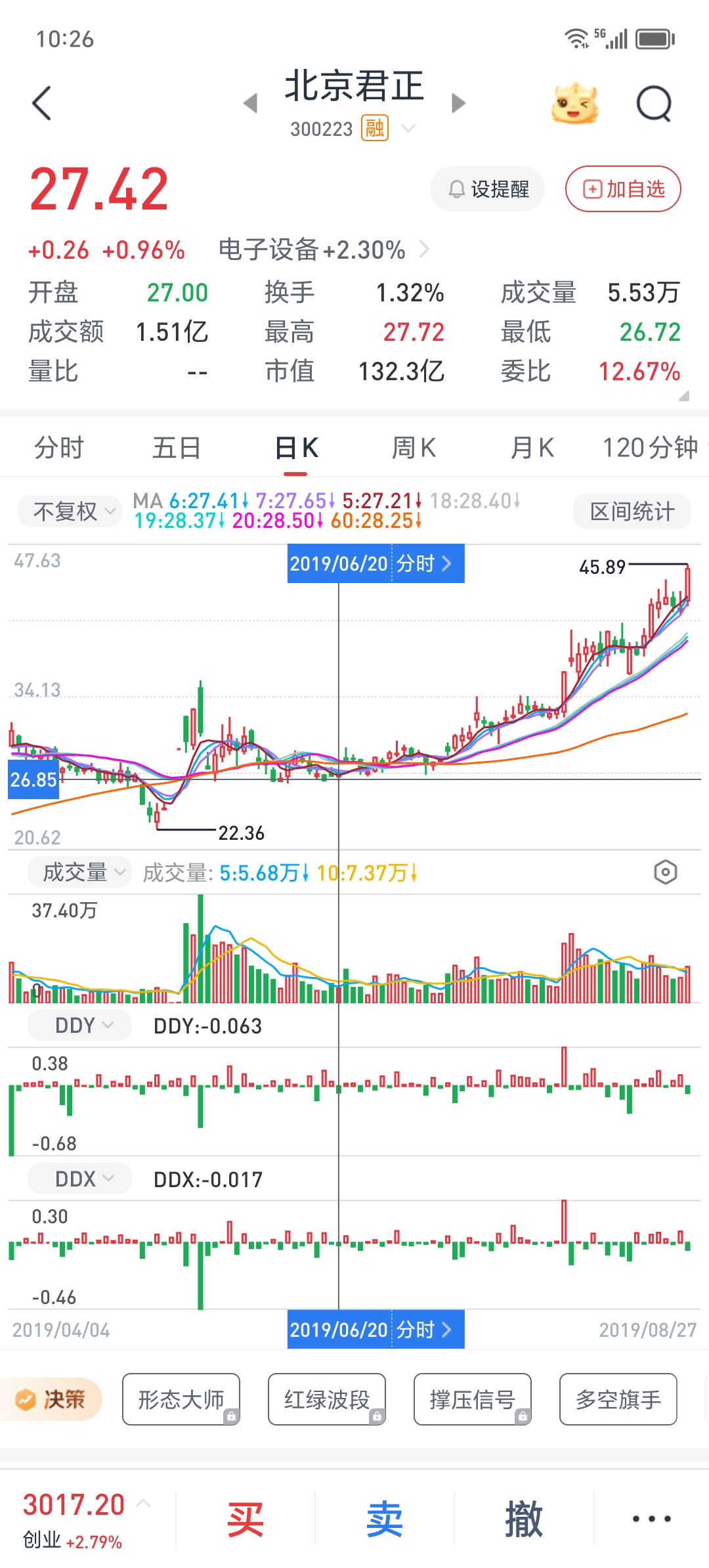Tap 委比 12.67% value
This screenshot has height=1568, width=709.
(639, 372)
